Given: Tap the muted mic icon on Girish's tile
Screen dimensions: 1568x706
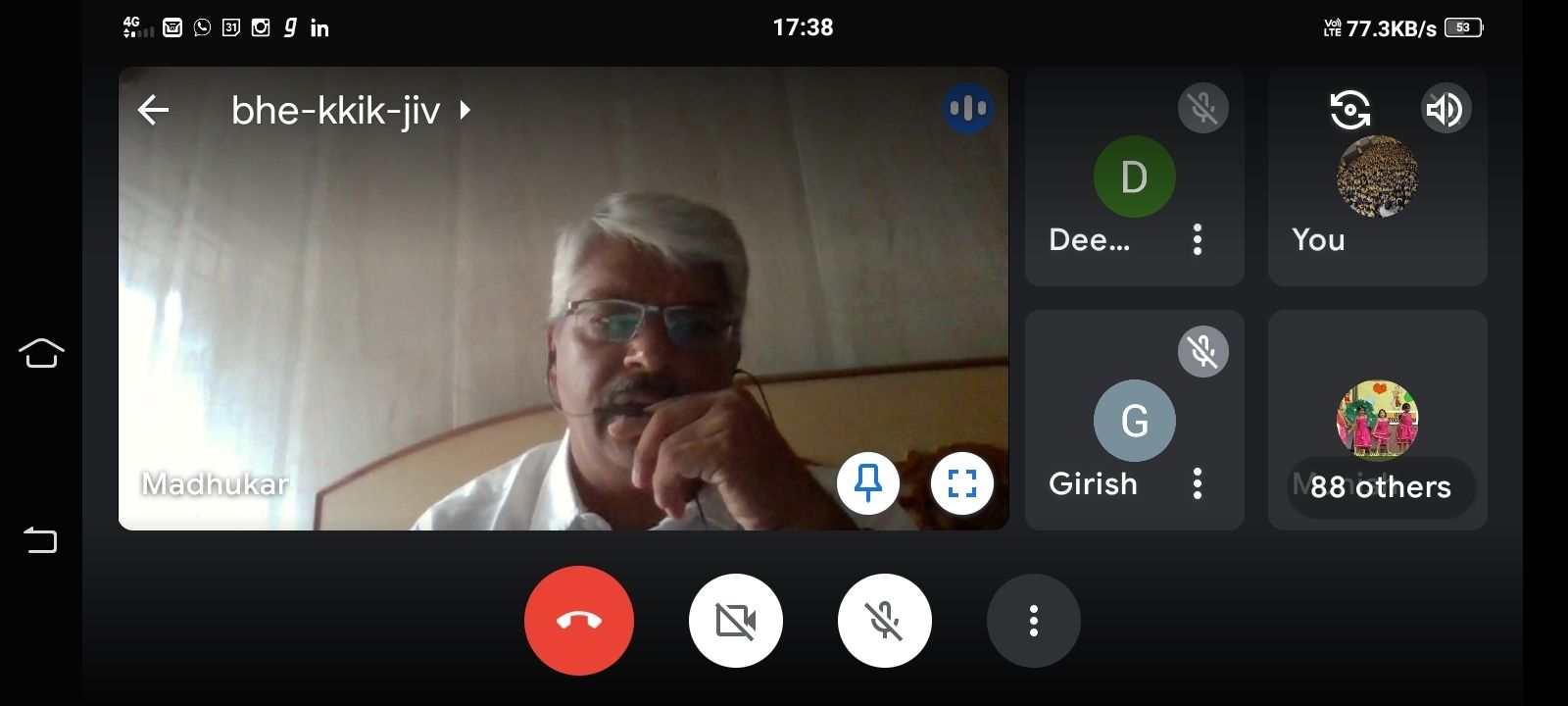Looking at the screenshot, I should 1202,351.
